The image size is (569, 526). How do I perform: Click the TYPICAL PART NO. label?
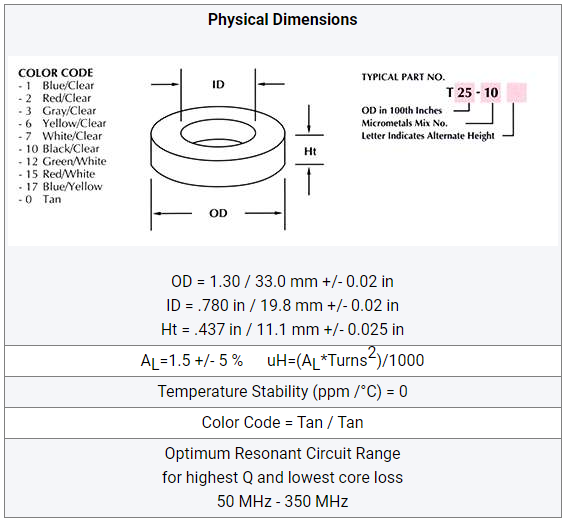point(403,77)
